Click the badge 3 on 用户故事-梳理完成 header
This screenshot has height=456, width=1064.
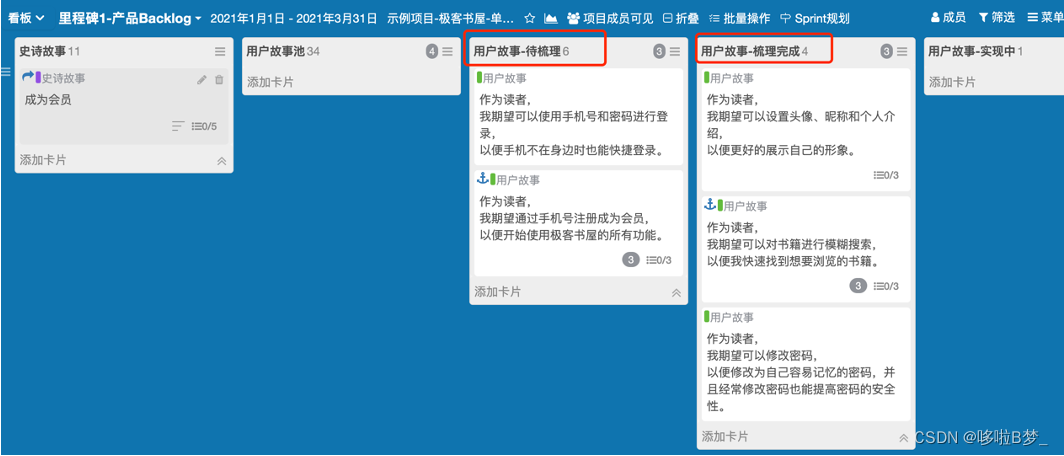pos(887,52)
